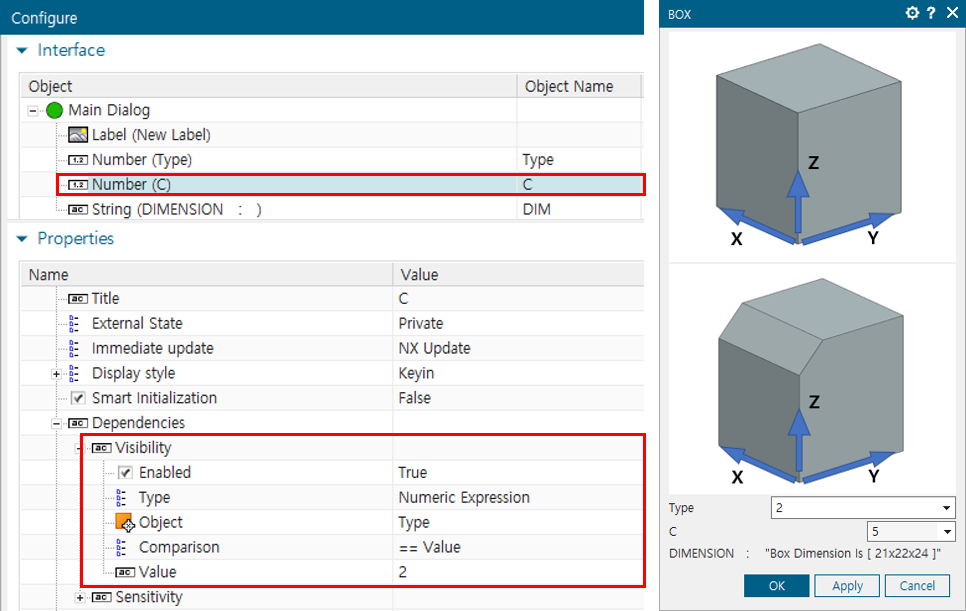This screenshot has height=611, width=966.
Task: Collapse the Interface section header
Action: pos(22,51)
